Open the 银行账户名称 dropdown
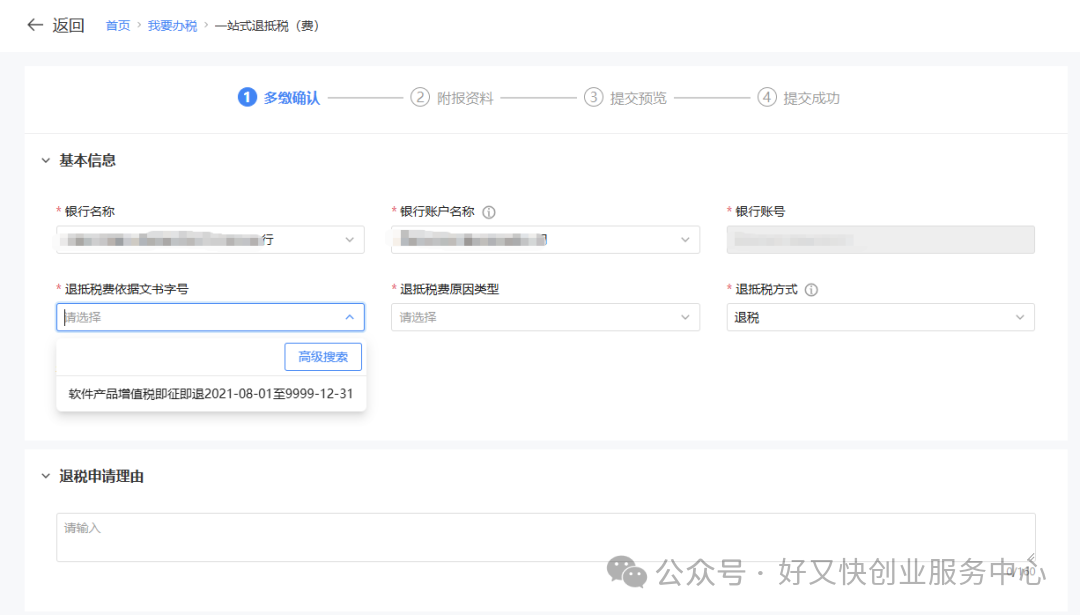The height and width of the screenshot is (615, 1080). tap(546, 240)
